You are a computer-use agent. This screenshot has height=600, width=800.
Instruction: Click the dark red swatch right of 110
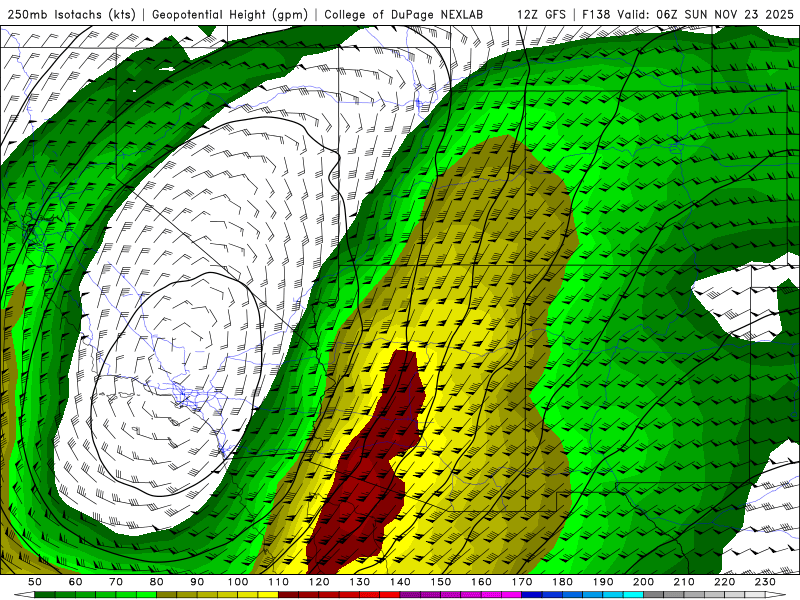[x=288, y=595]
